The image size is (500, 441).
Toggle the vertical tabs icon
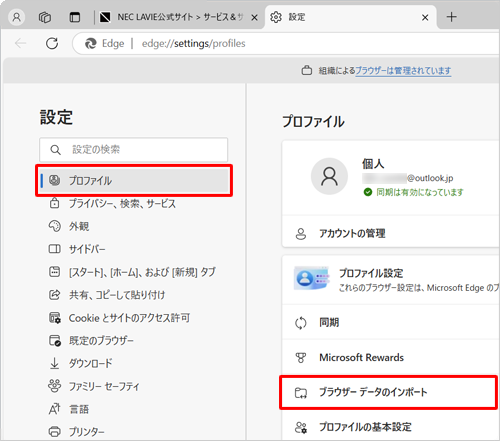(75, 17)
